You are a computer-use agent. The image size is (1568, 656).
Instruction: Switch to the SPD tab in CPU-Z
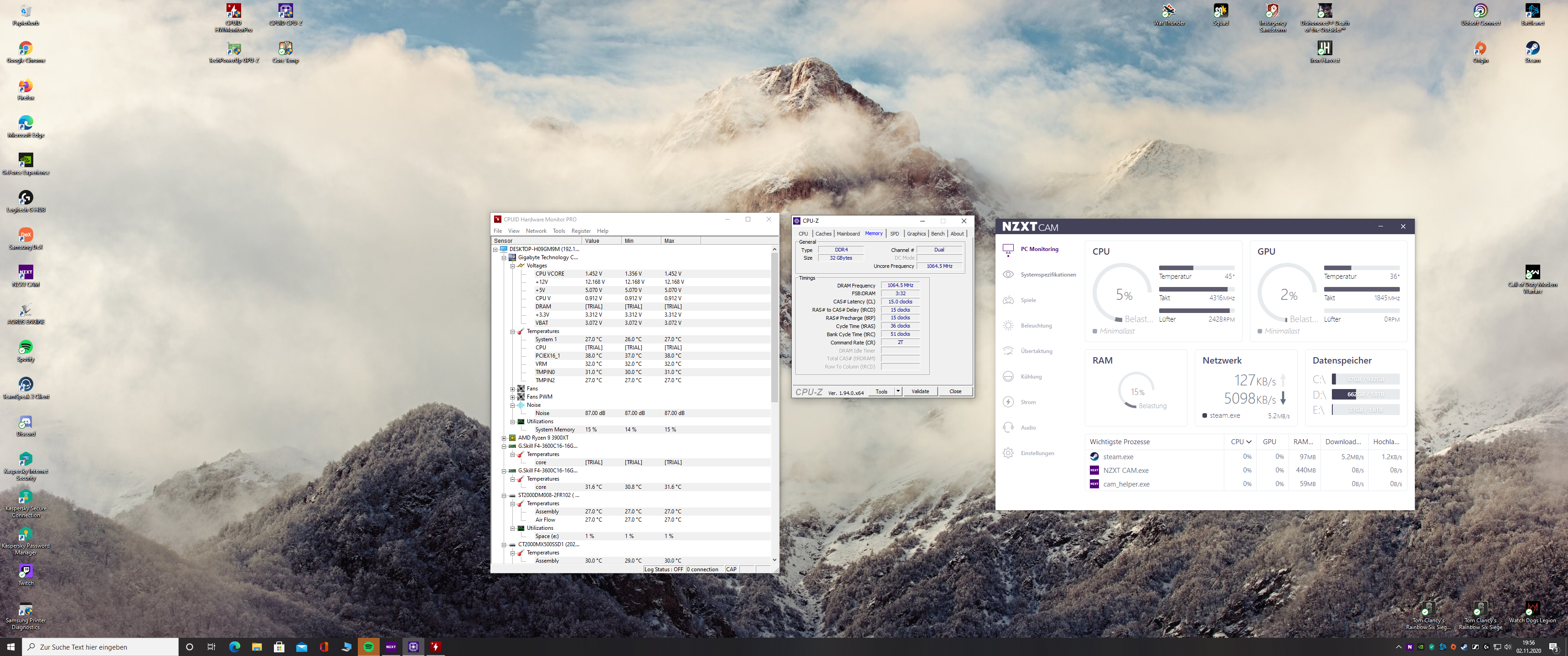pos(894,234)
